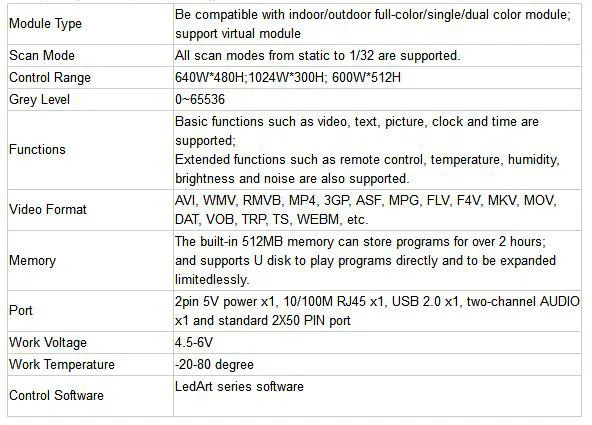Select the -20-80 degree value

pyautogui.click(x=214, y=365)
